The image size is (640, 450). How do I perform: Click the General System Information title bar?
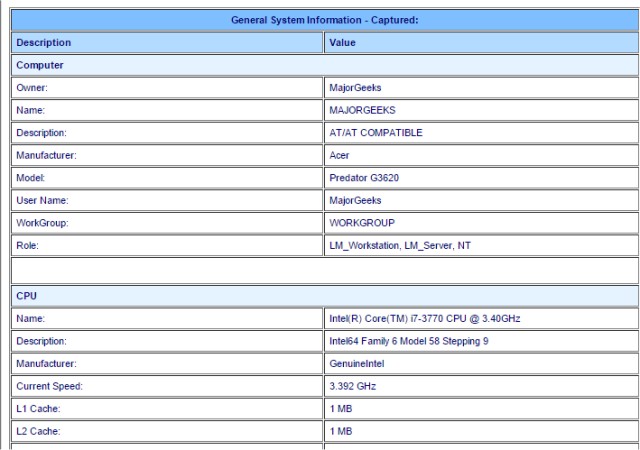point(324,20)
